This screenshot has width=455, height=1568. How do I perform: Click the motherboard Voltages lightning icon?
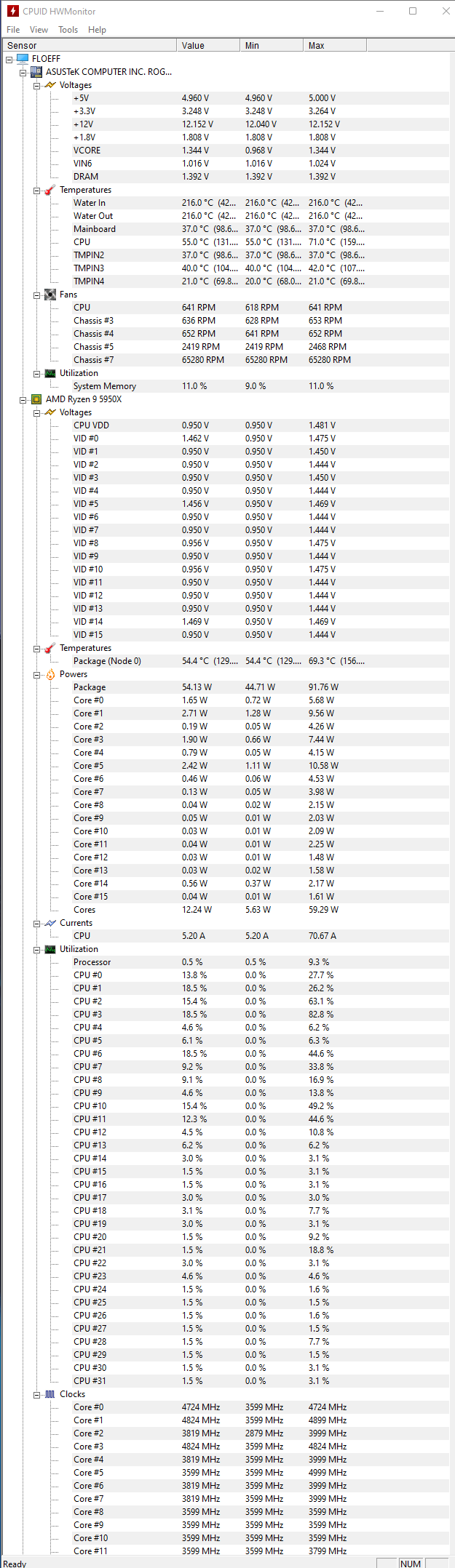(x=50, y=84)
